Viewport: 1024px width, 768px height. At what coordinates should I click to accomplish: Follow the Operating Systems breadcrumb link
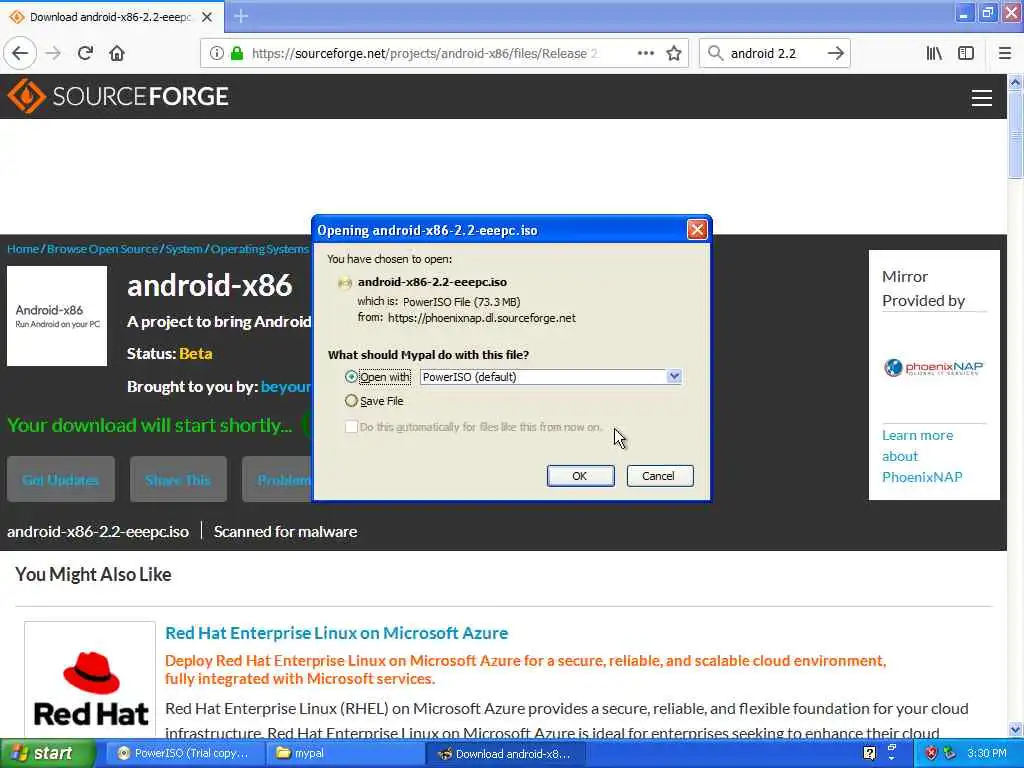point(259,249)
